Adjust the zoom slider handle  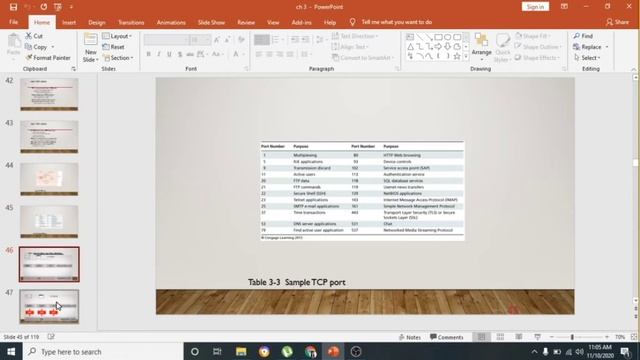point(572,337)
